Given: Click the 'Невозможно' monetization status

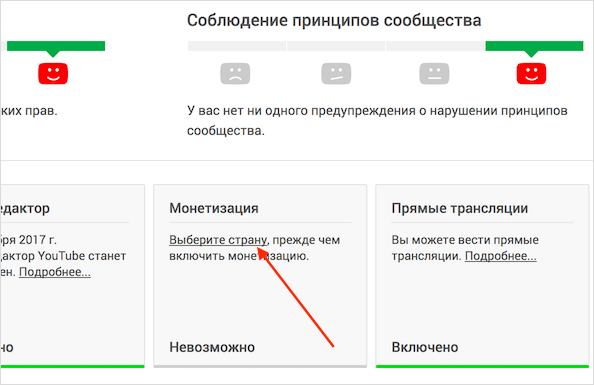Looking at the screenshot, I should [x=212, y=347].
